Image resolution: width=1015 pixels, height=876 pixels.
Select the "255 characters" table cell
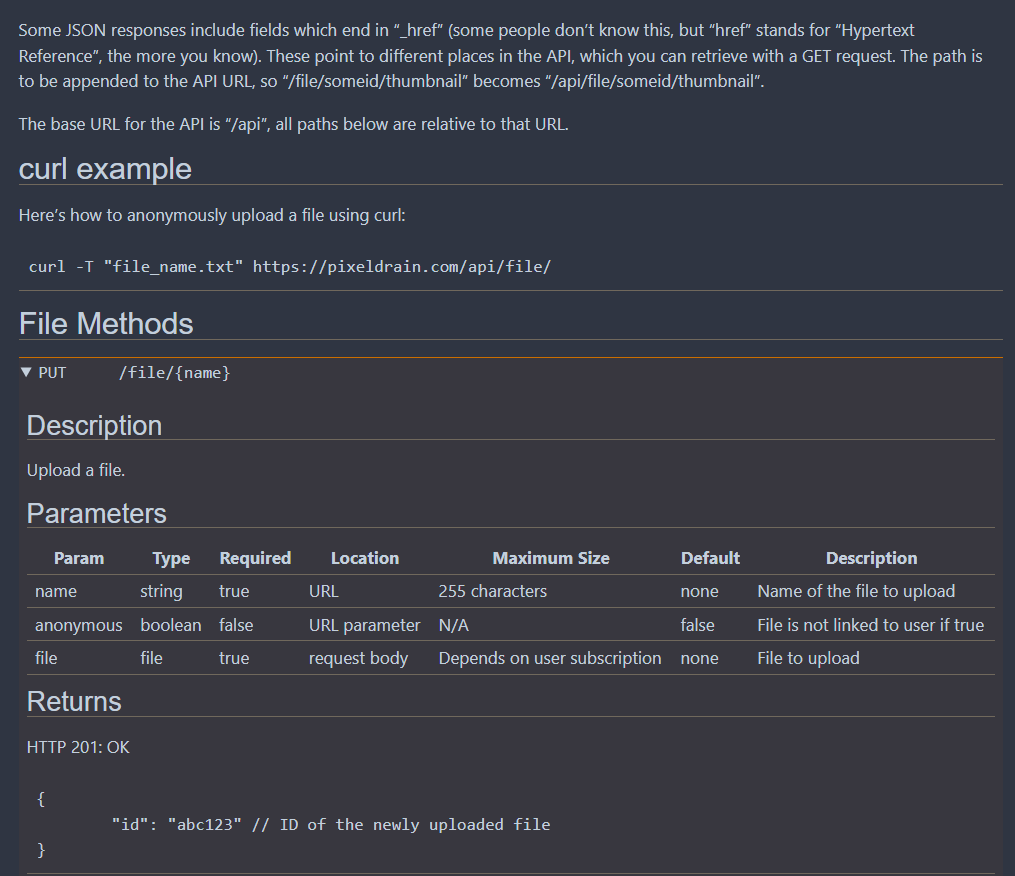(x=492, y=591)
